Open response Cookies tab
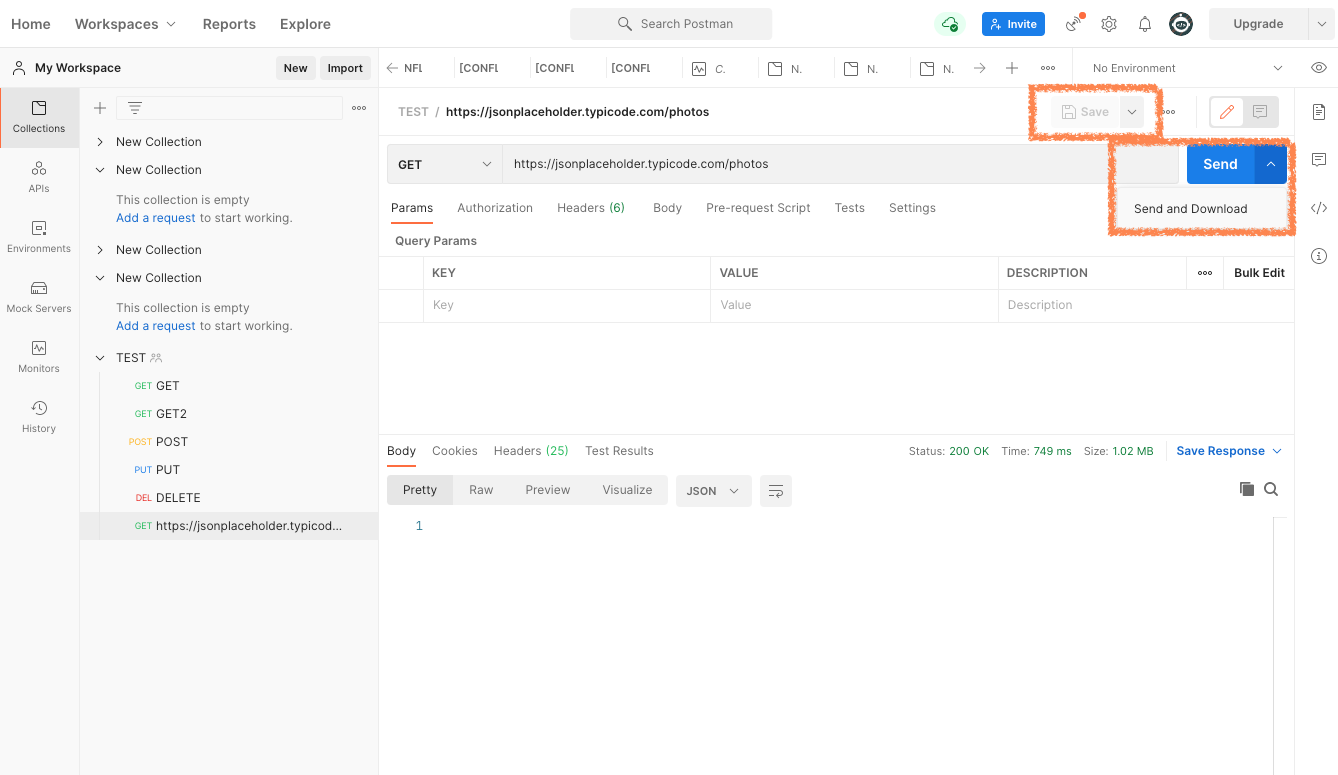The width and height of the screenshot is (1338, 775). [x=455, y=451]
